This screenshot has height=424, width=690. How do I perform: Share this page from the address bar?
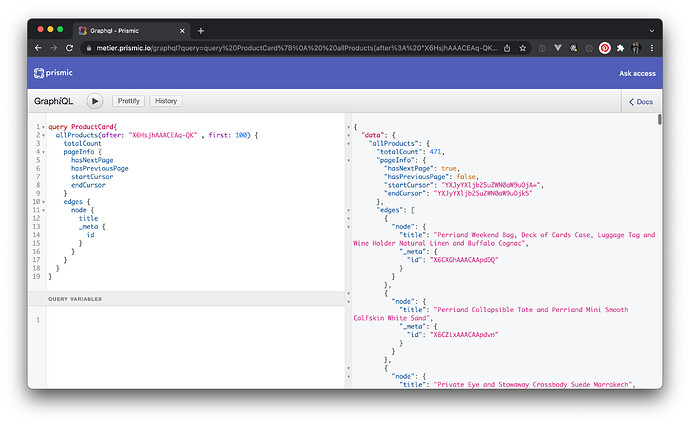509,47
